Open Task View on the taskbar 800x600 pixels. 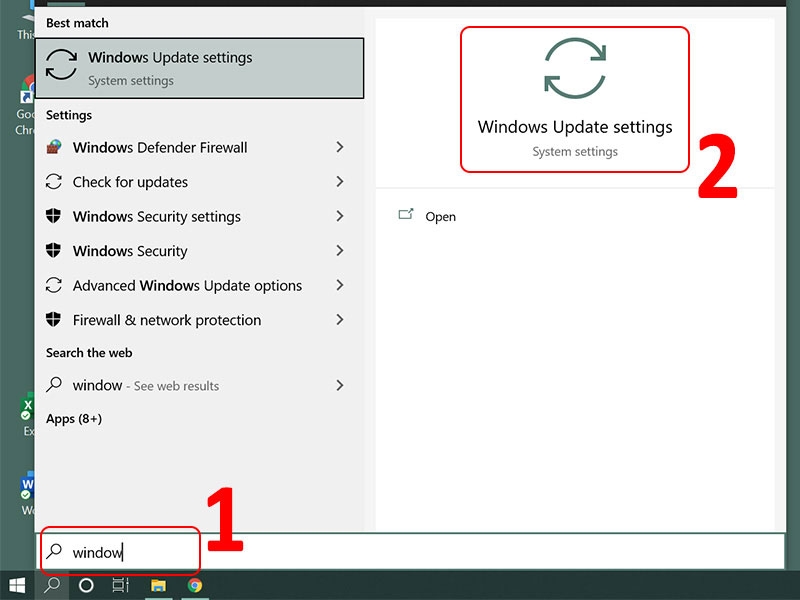[x=121, y=585]
